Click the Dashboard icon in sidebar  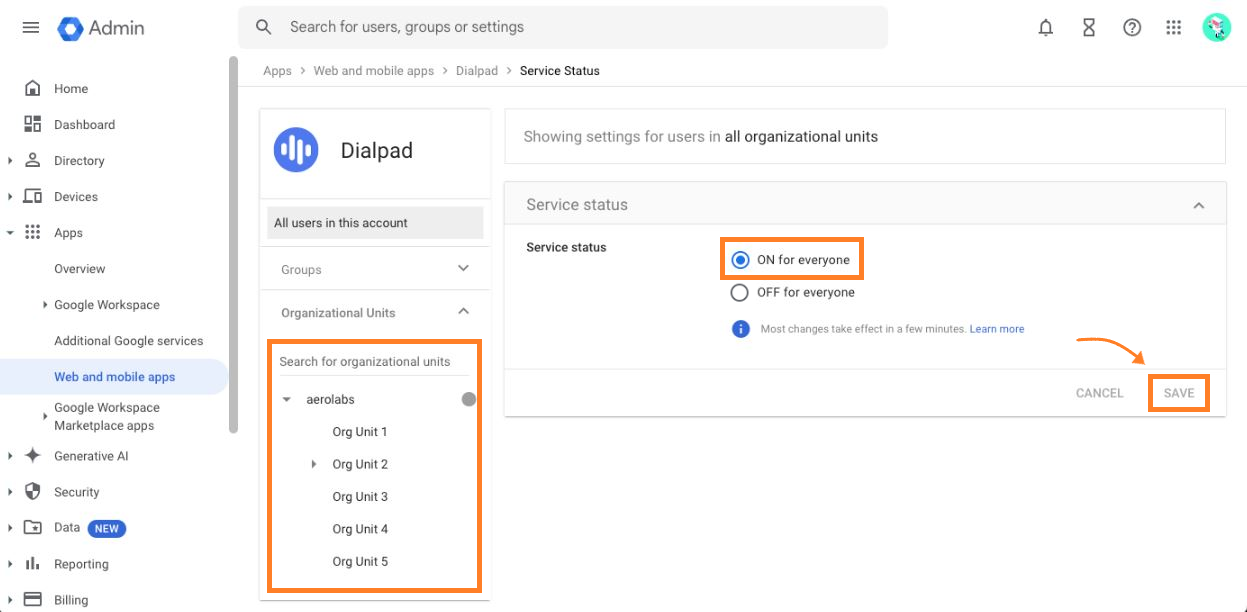point(33,124)
